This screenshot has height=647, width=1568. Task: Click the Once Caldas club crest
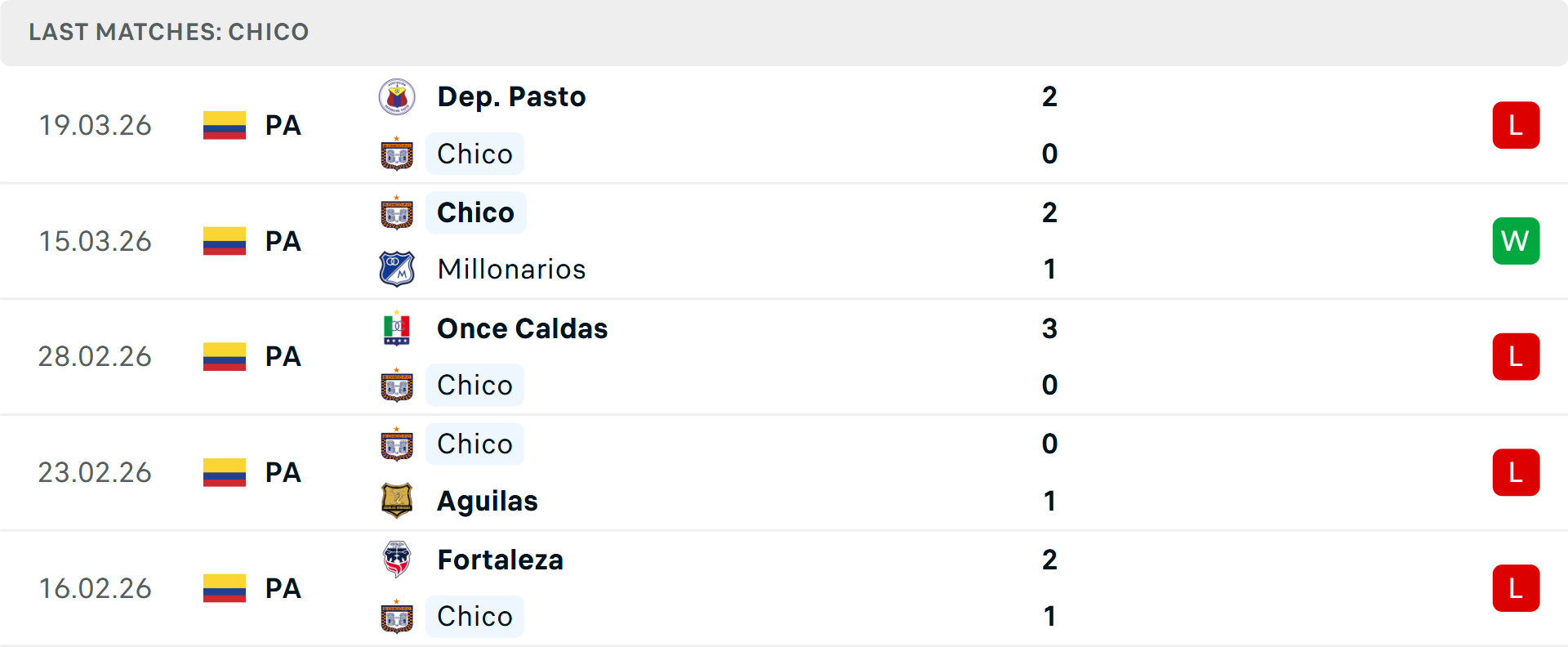tap(397, 328)
